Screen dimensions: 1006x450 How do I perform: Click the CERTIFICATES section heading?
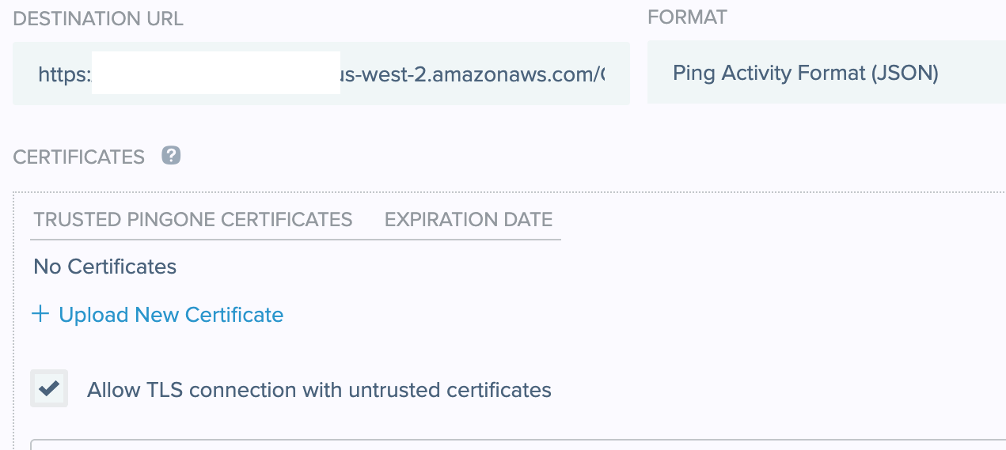coord(79,157)
